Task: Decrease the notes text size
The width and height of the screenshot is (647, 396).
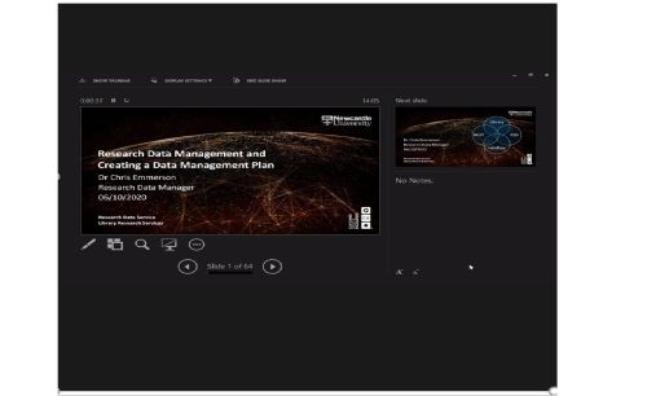Action: point(416,272)
